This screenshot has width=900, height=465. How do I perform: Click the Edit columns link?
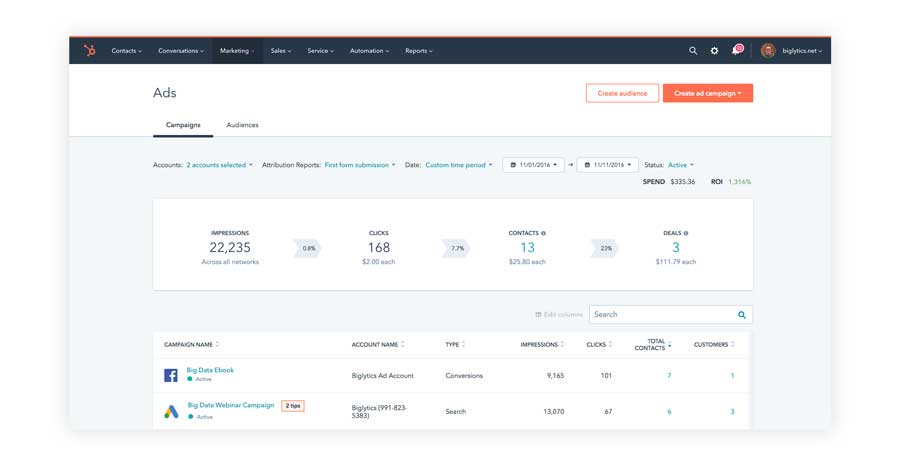tap(559, 315)
